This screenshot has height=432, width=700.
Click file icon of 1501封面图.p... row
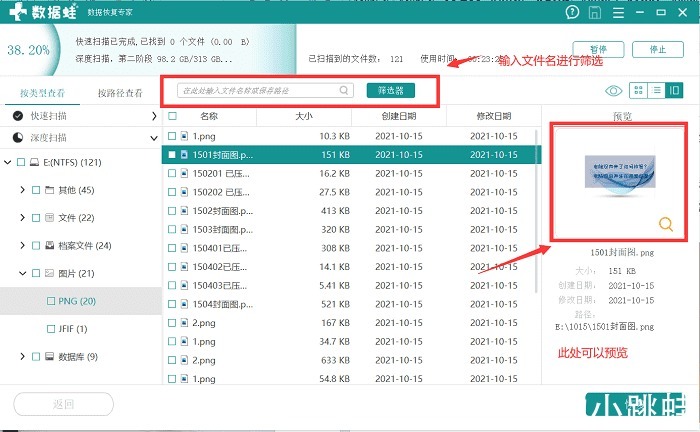tap(184, 155)
